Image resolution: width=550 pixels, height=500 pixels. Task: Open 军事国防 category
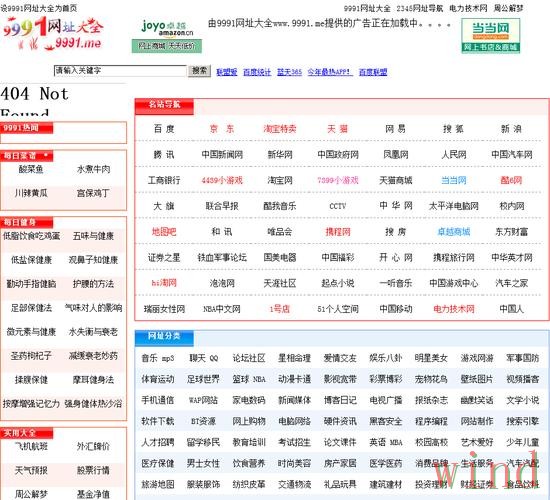coord(522,358)
